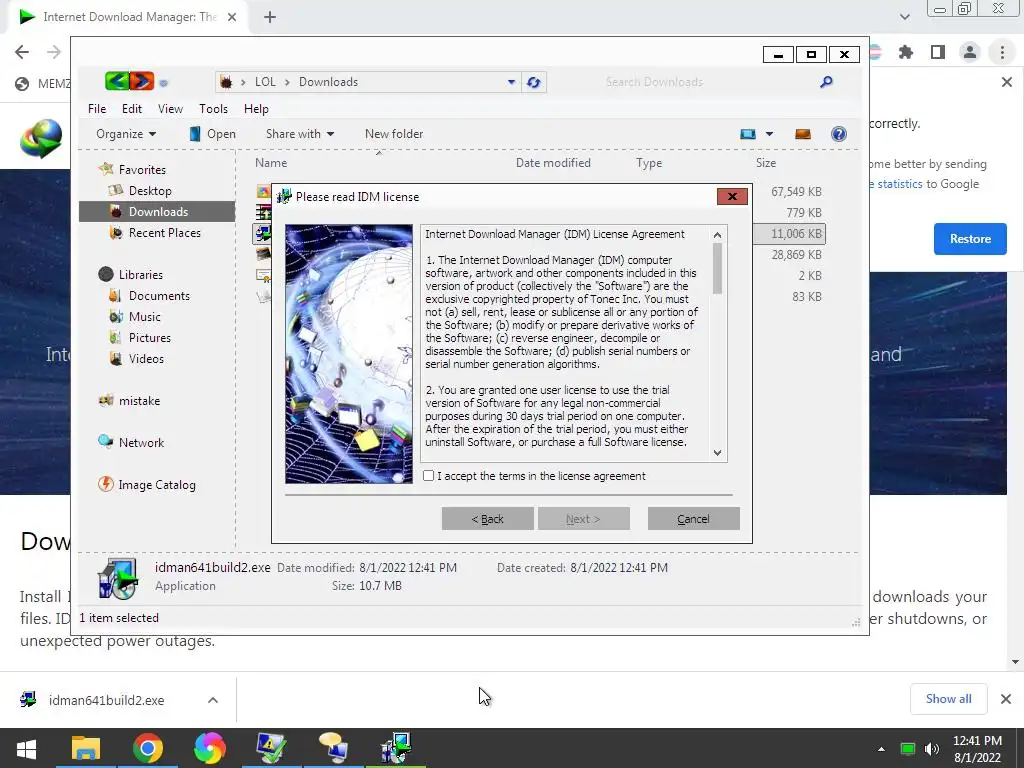Cancel the IDM installation dialog
The width and height of the screenshot is (1024, 768).
tap(694, 519)
